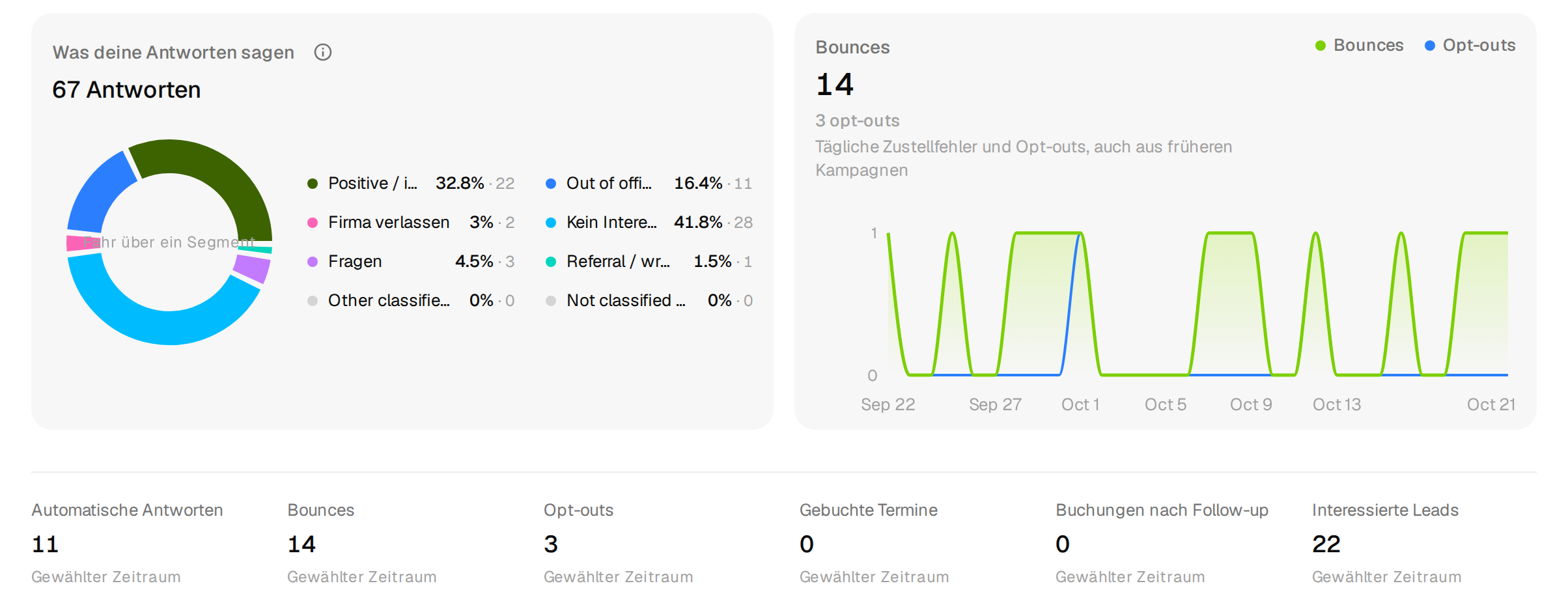Open the Automatische Antworten metric showing 11
1568x590 pixels.
click(127, 543)
